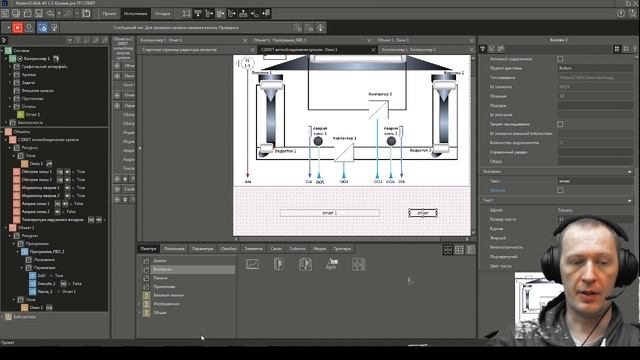
Task: Select Температура наружного воздуха tree item
Action: click(x=53, y=220)
